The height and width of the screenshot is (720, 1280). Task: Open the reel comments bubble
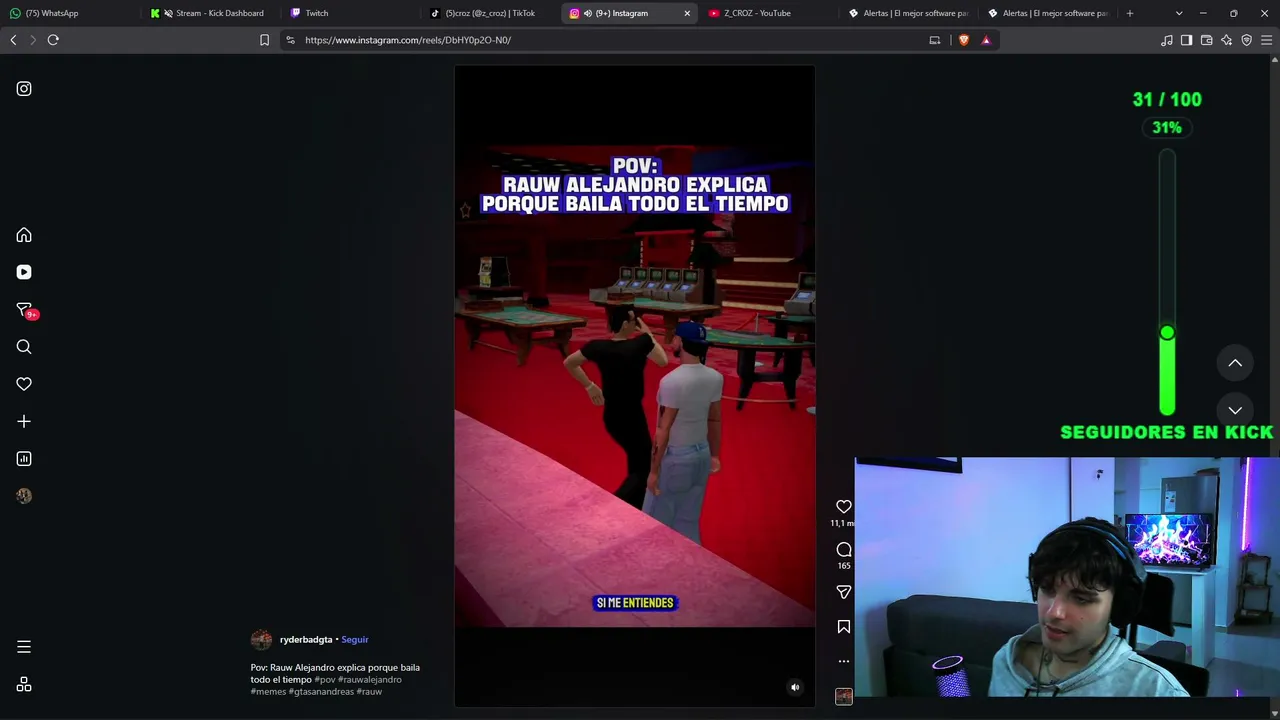[x=844, y=549]
